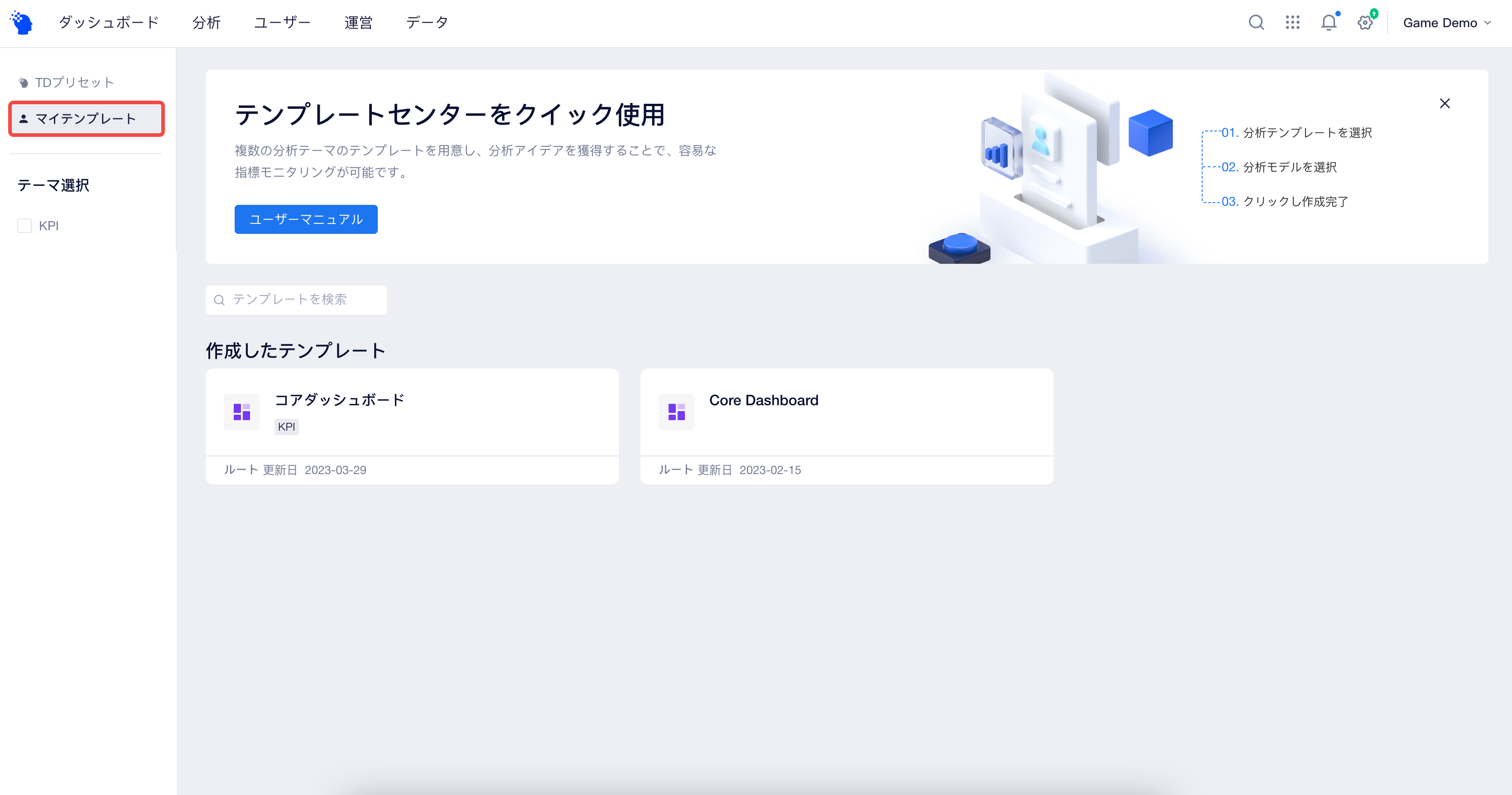
Task: Open the apps grid icon
Action: pyautogui.click(x=1292, y=23)
